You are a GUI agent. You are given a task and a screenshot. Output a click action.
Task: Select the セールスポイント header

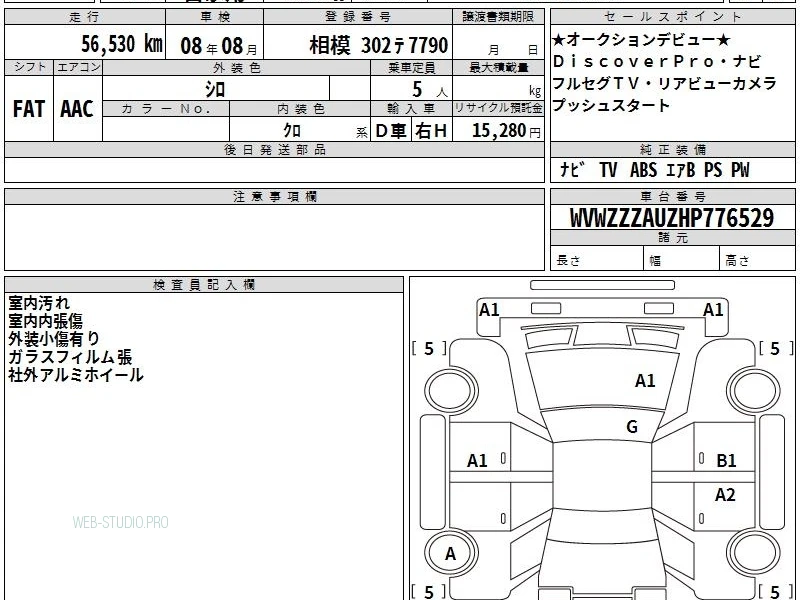pos(672,17)
